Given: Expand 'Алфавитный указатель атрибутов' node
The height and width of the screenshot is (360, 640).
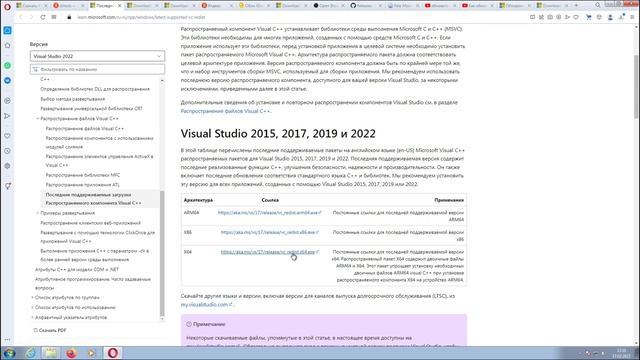Looking at the screenshot, I should 32,317.
